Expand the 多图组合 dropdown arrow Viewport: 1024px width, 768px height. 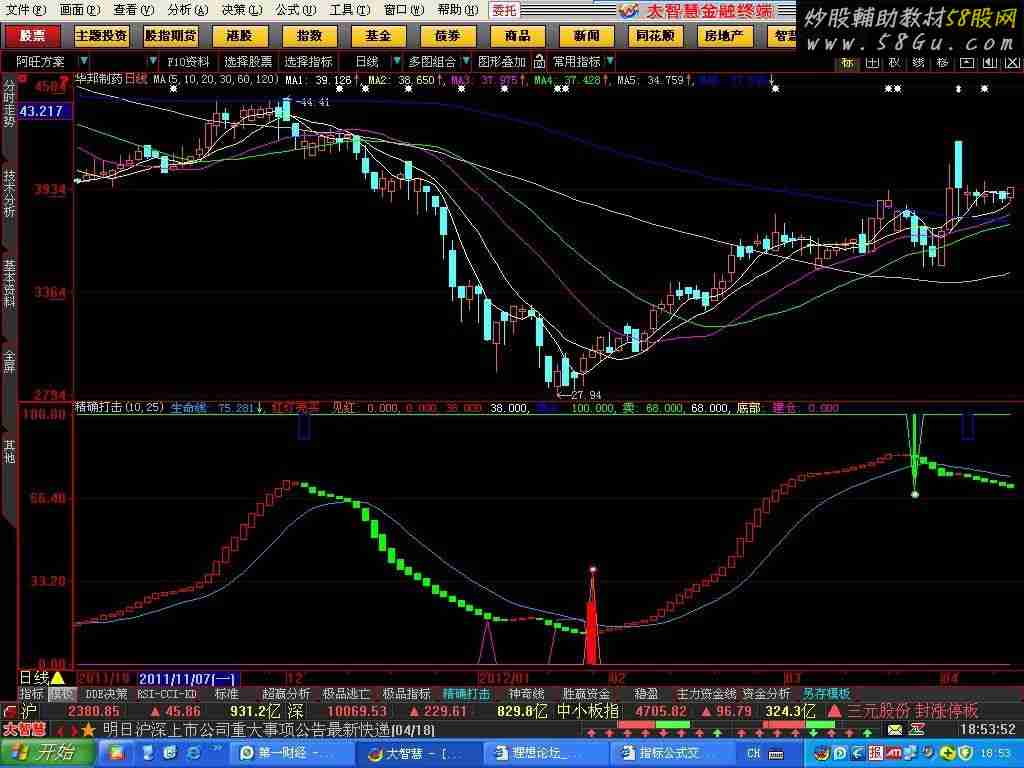[x=466, y=61]
